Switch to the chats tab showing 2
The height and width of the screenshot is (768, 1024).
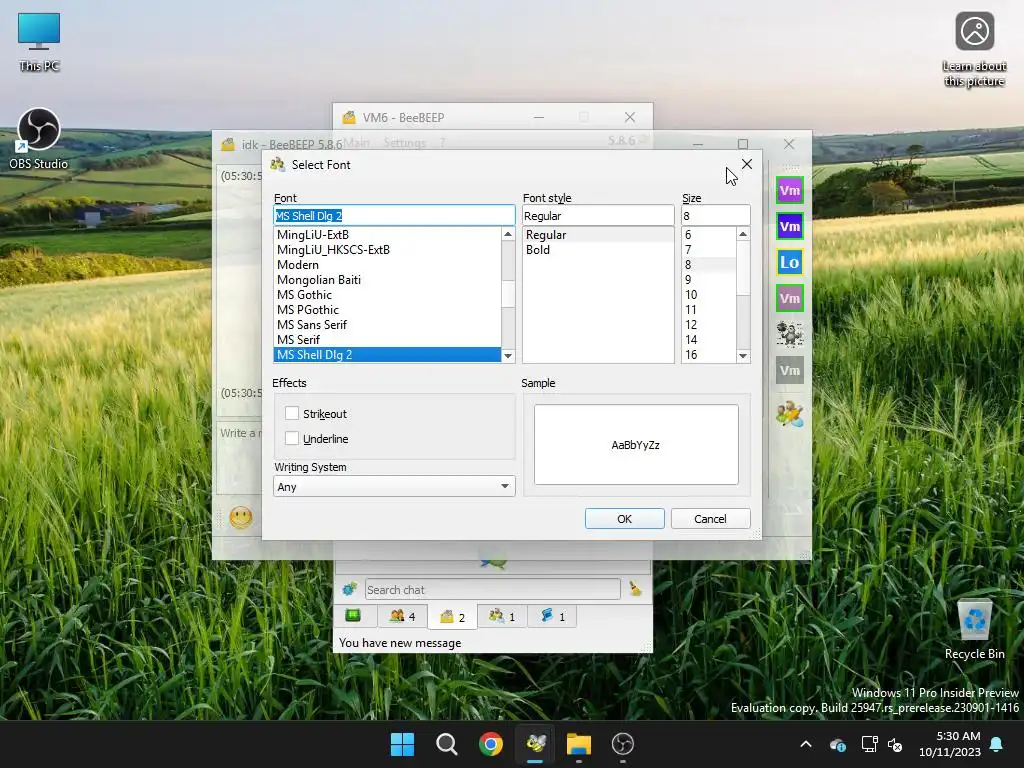point(452,616)
